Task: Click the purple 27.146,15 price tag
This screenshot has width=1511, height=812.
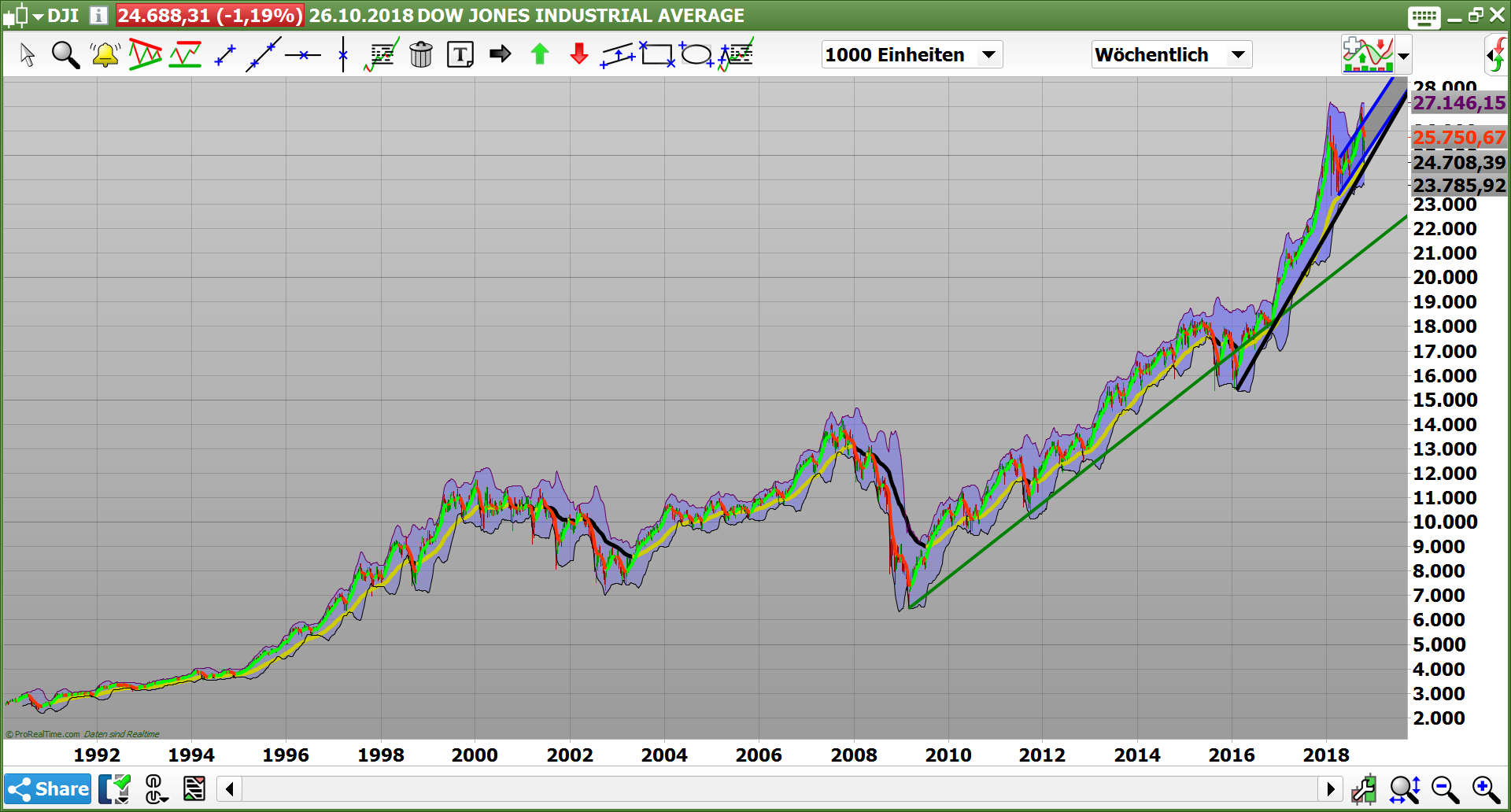Action: point(1459,103)
